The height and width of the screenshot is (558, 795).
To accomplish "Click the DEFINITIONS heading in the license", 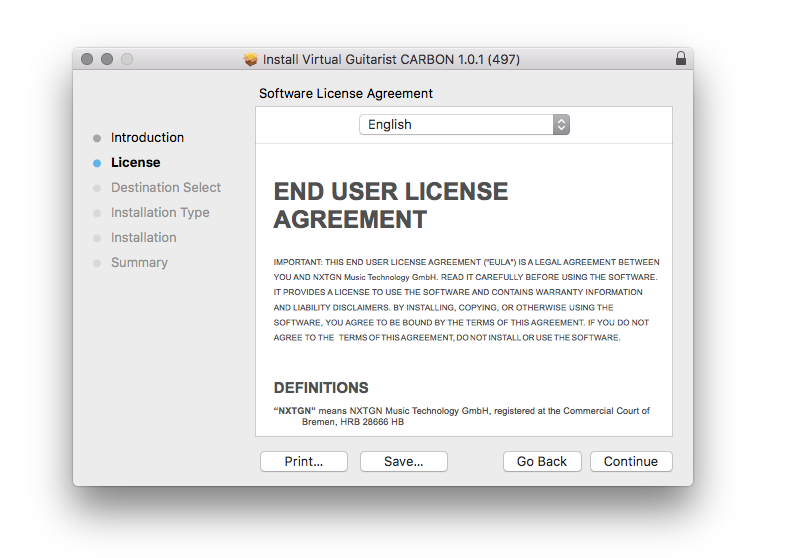I will [x=321, y=388].
